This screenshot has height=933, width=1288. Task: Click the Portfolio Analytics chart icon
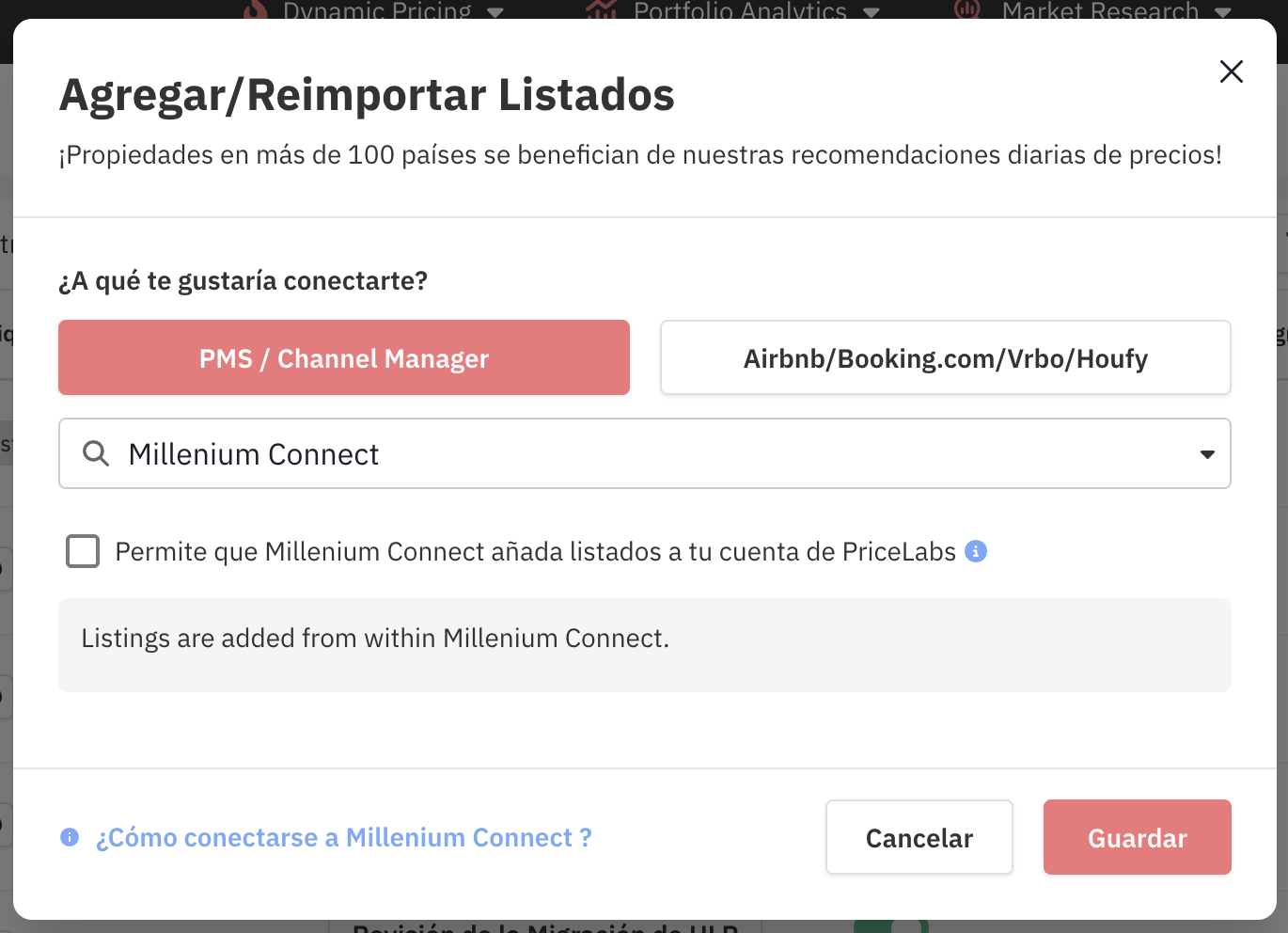click(601, 10)
